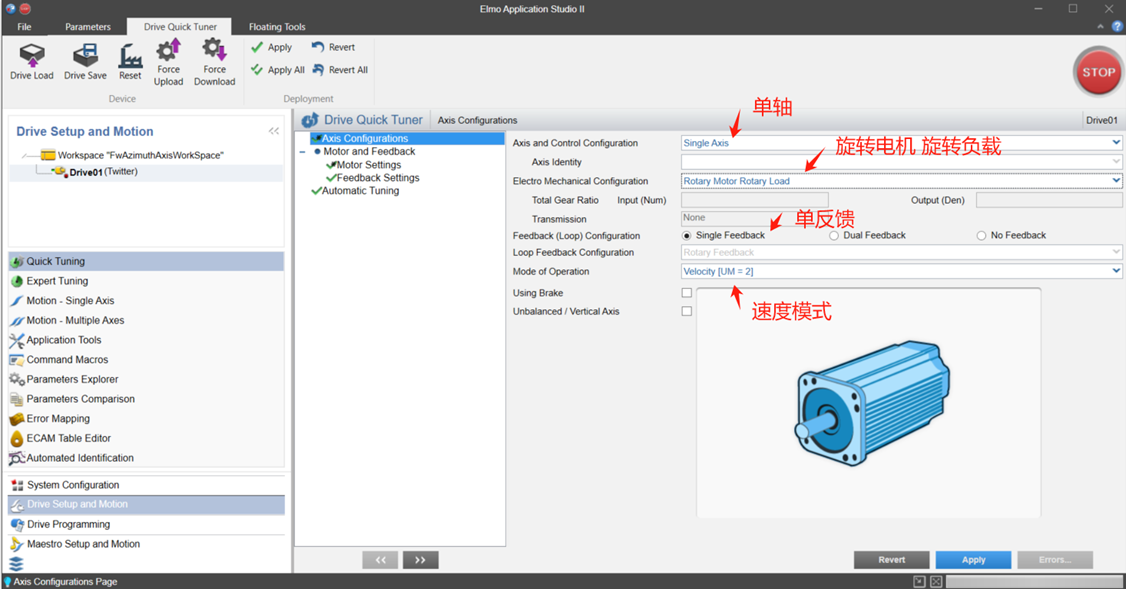Switch to Maestro Setup and Motion section
The width and height of the screenshot is (1126, 589).
click(146, 544)
